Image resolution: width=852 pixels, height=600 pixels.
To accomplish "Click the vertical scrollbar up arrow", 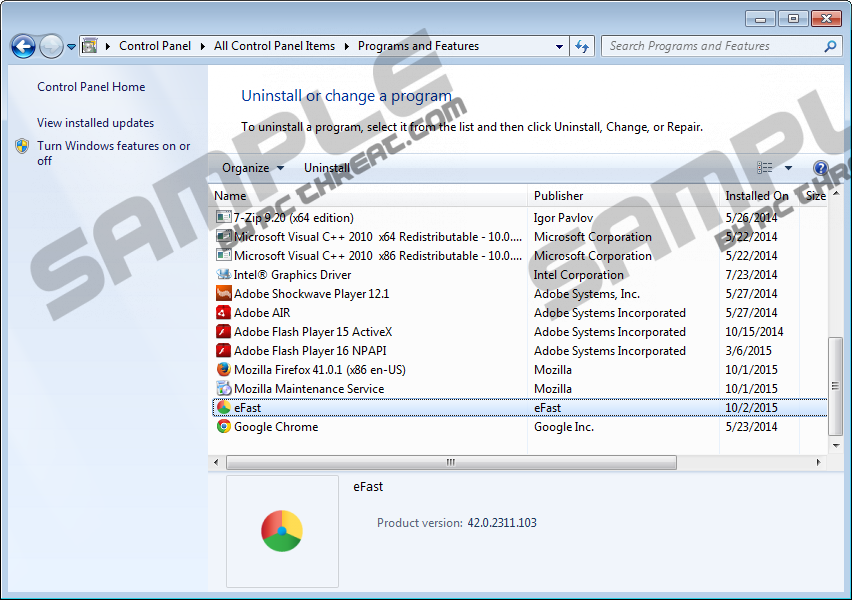I will tap(836, 193).
